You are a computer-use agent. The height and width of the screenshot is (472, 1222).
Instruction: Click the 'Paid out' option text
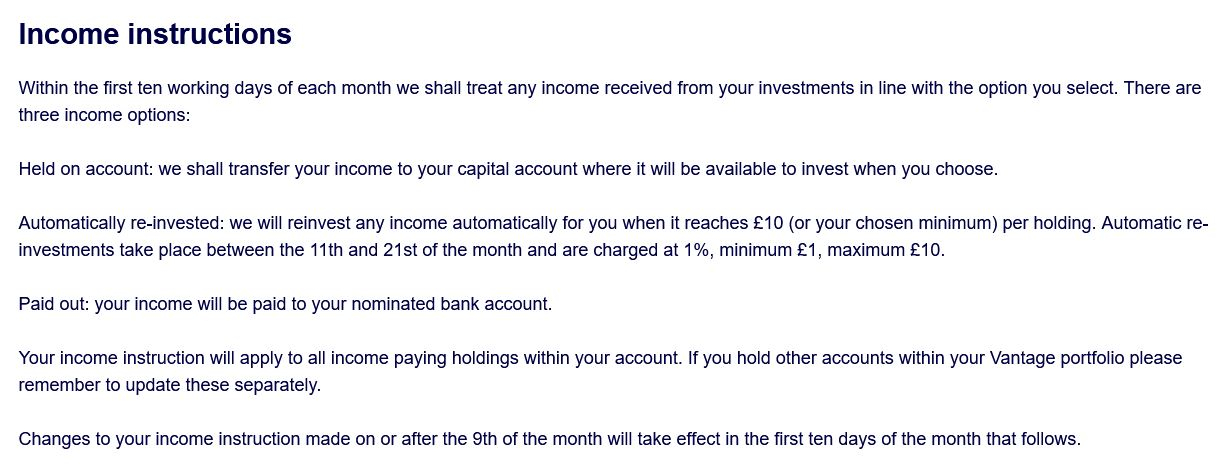coord(54,303)
